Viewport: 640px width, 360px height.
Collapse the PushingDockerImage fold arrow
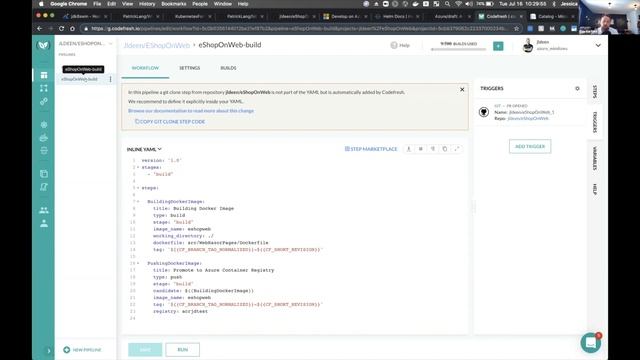138,263
